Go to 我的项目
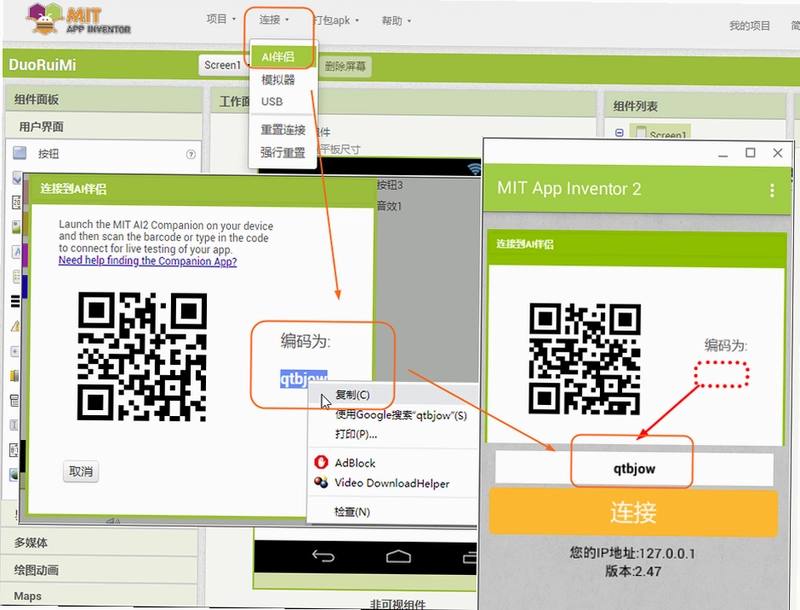Image resolution: width=800 pixels, height=610 pixels. 749,26
